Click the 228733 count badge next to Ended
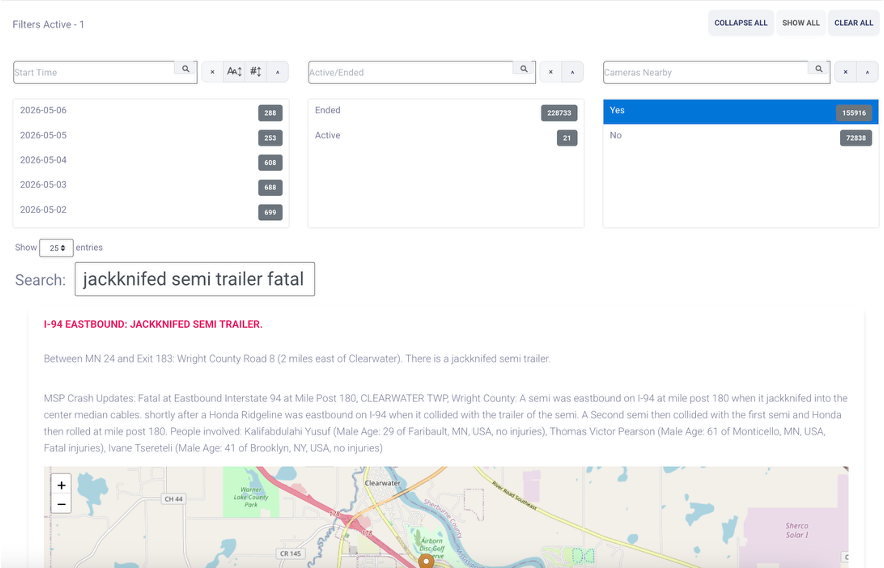The height and width of the screenshot is (568, 884). pos(559,113)
